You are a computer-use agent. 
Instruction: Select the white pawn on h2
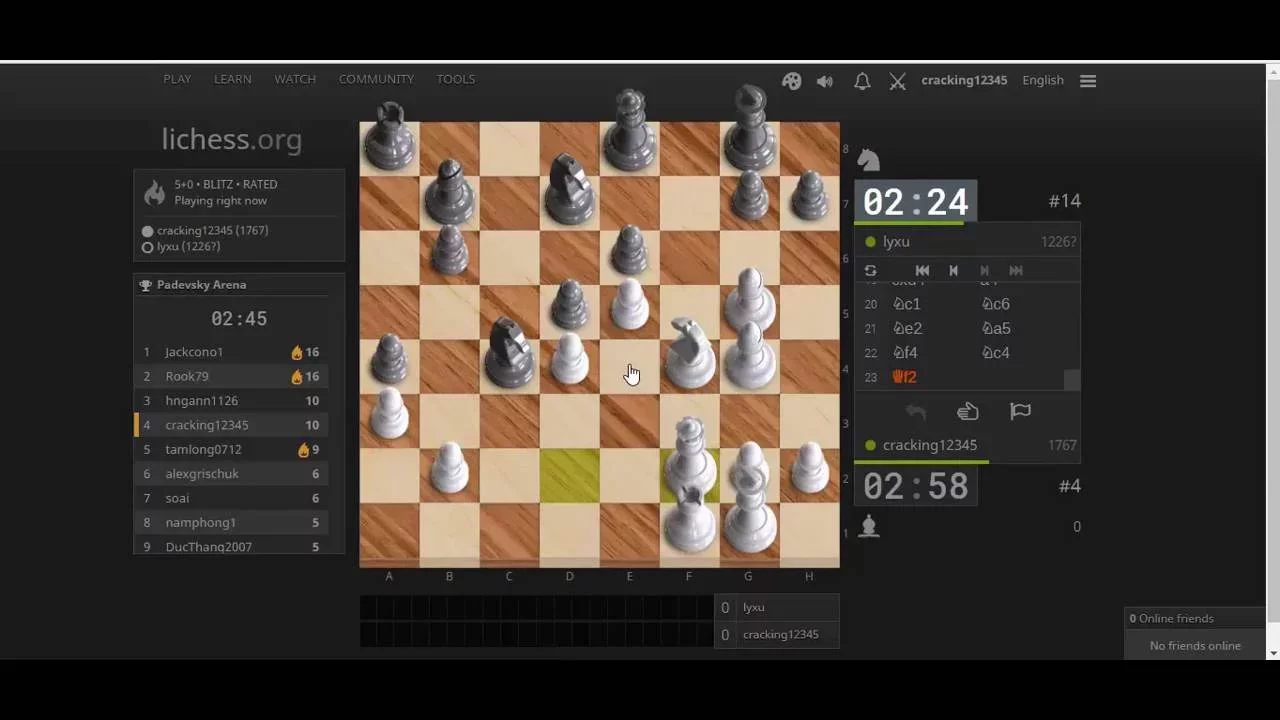[x=809, y=469]
